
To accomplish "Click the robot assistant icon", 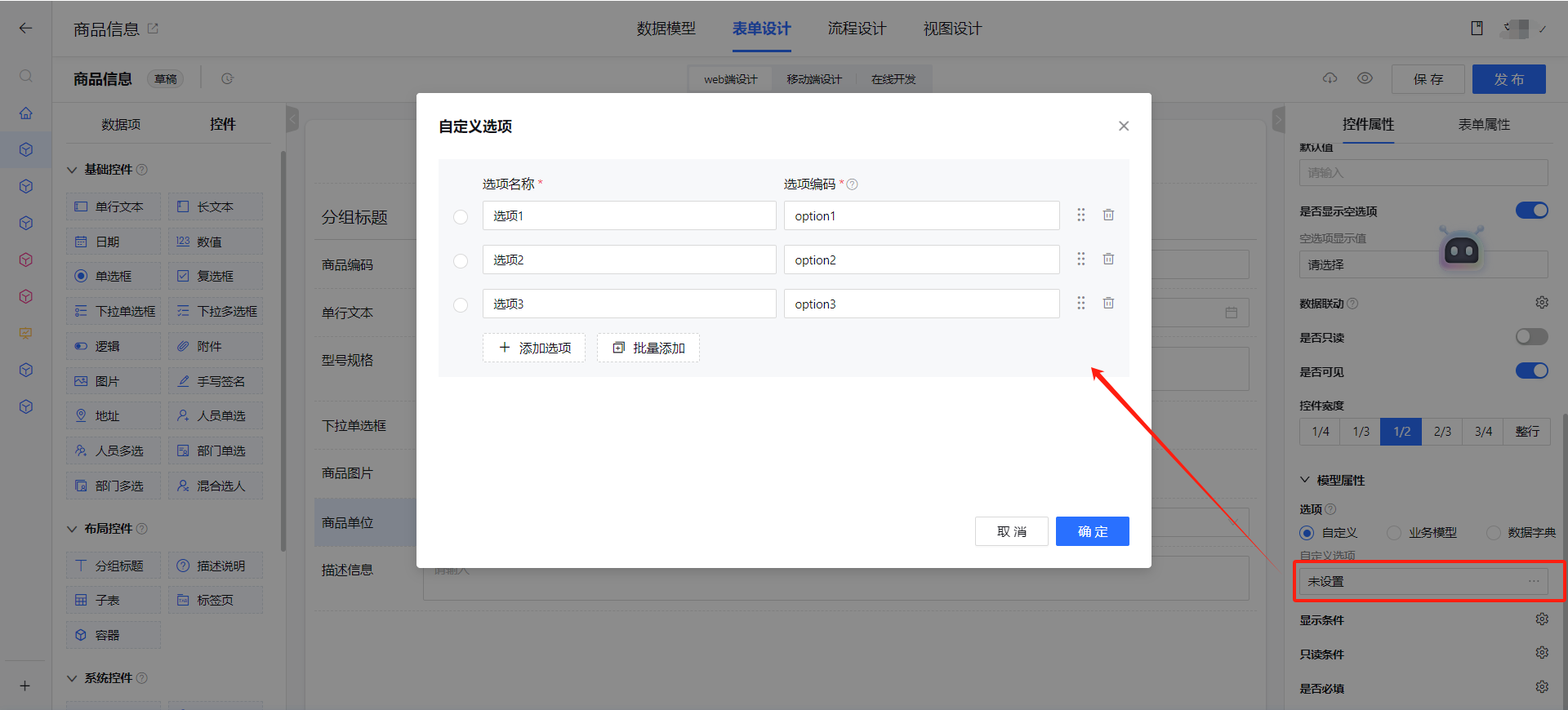I will click(1461, 249).
